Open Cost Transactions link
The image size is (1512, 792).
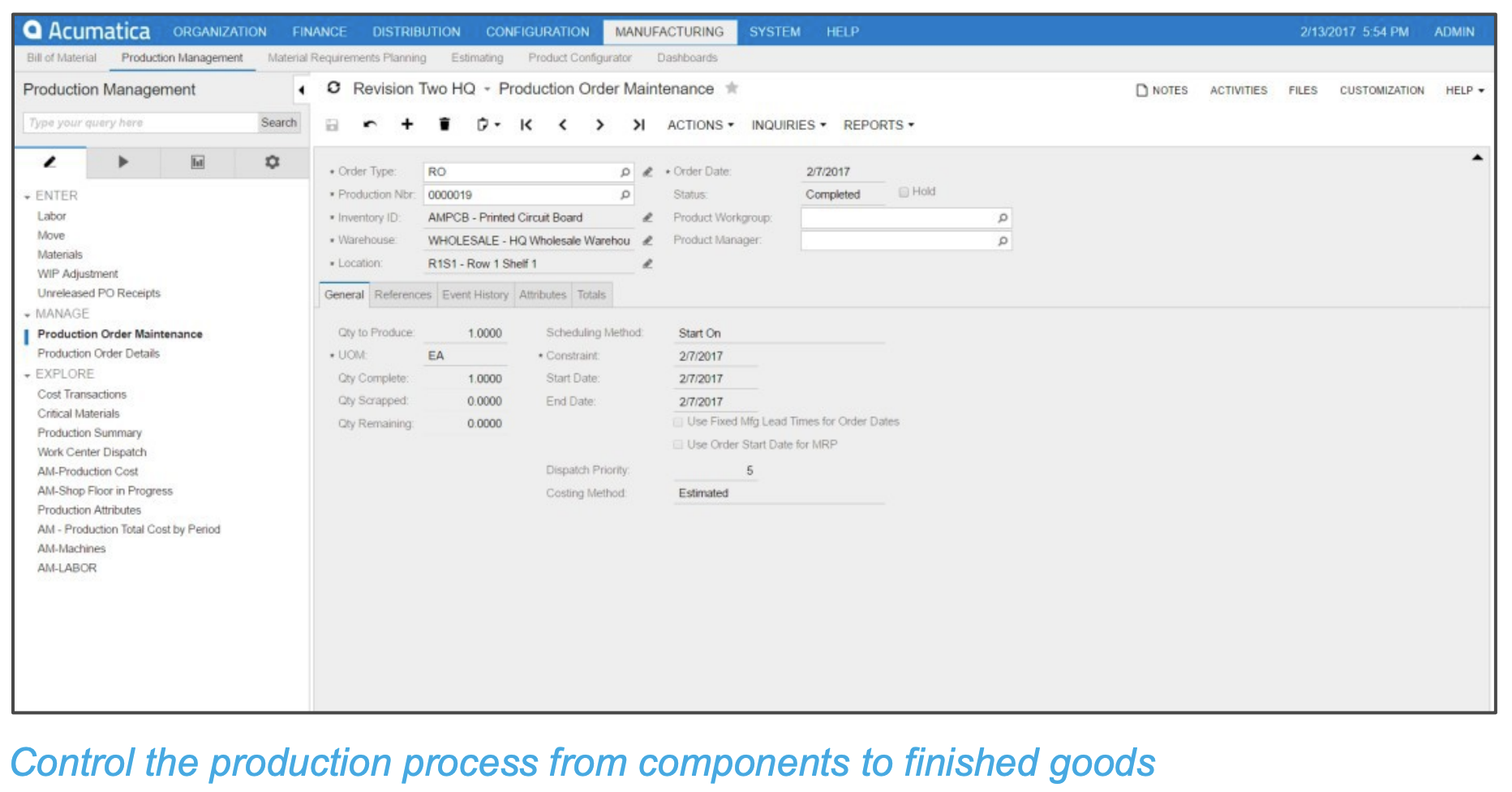pos(82,394)
